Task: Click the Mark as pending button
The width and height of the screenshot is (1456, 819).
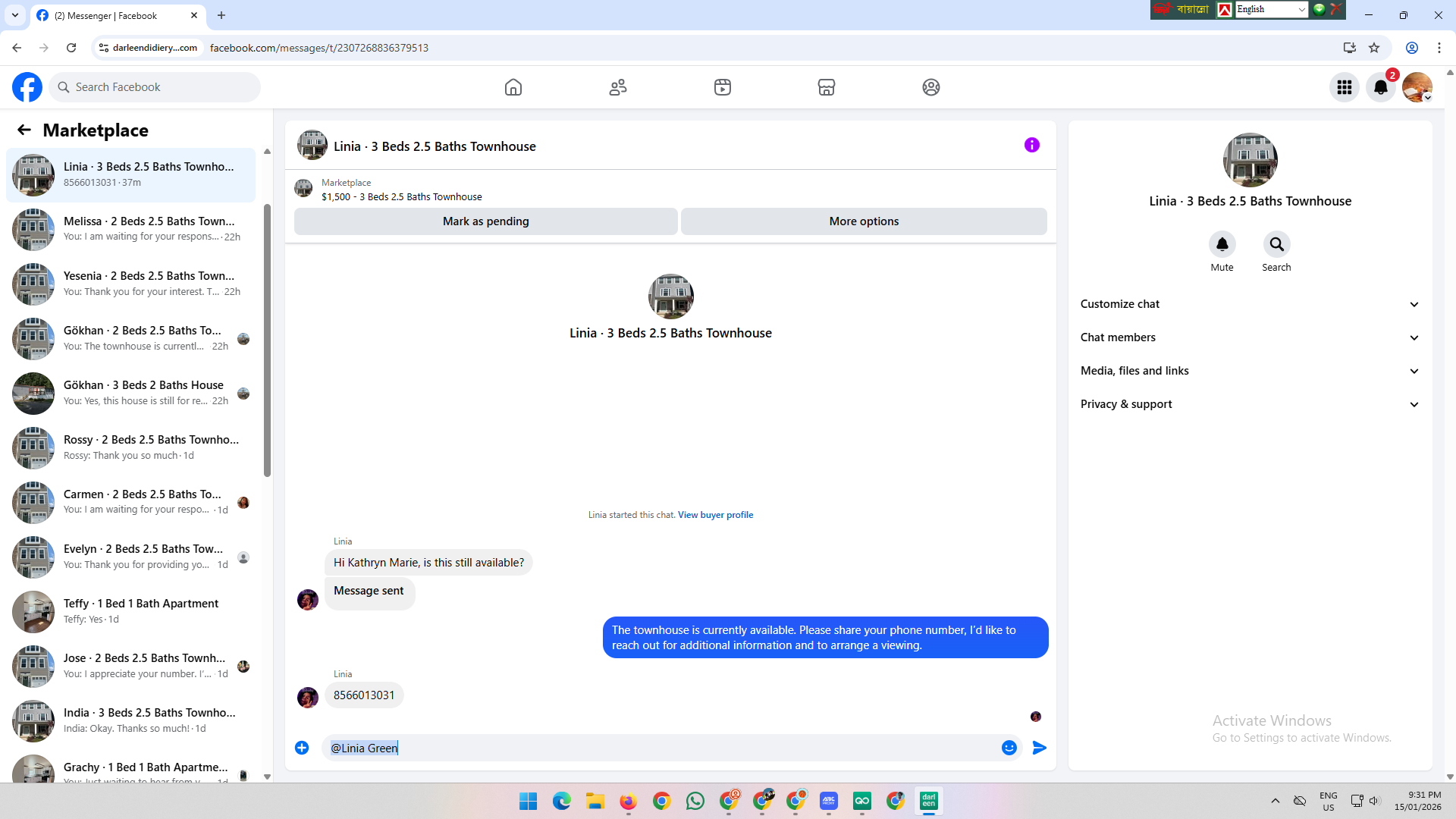Action: (485, 221)
